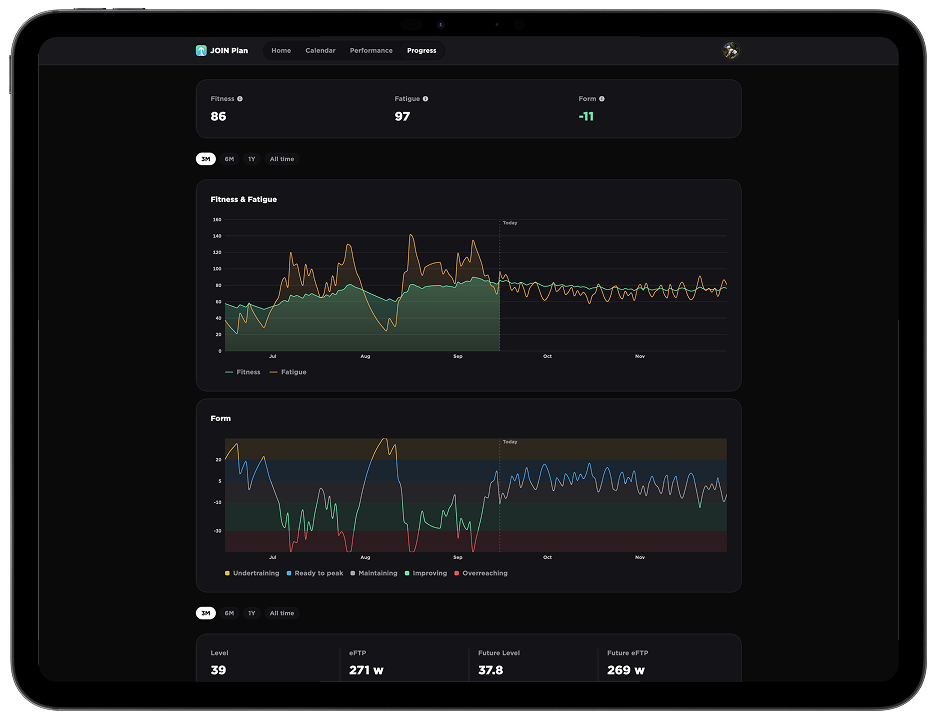
Task: Switch to 6M range above the Level stats card
Action: 229,613
